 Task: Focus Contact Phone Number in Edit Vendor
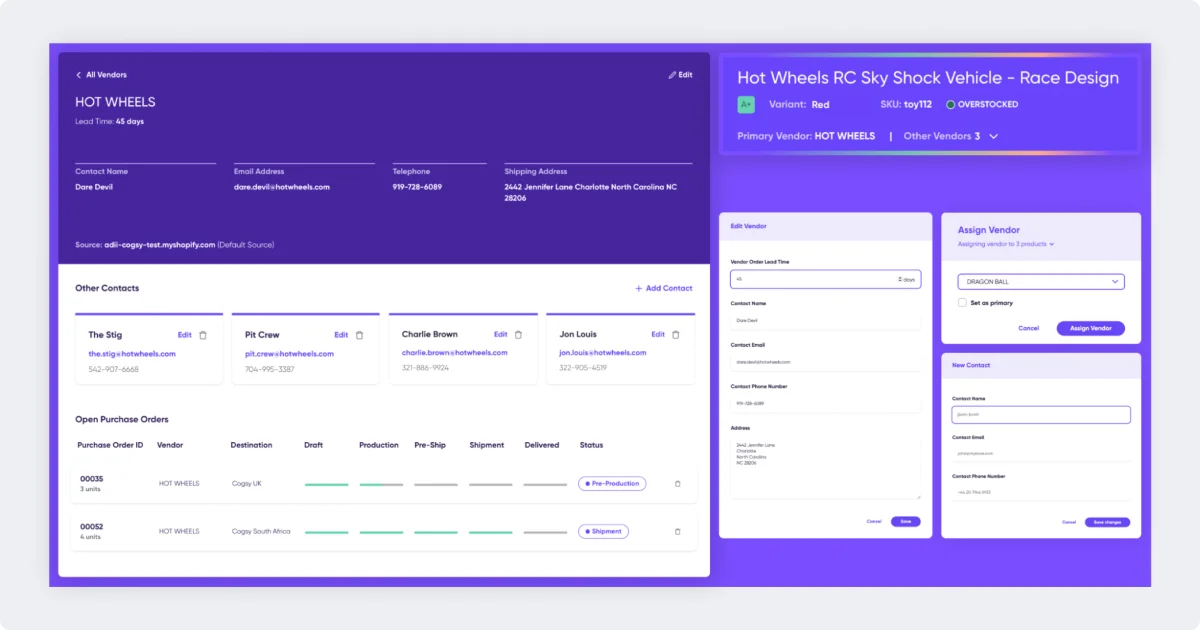(x=825, y=404)
